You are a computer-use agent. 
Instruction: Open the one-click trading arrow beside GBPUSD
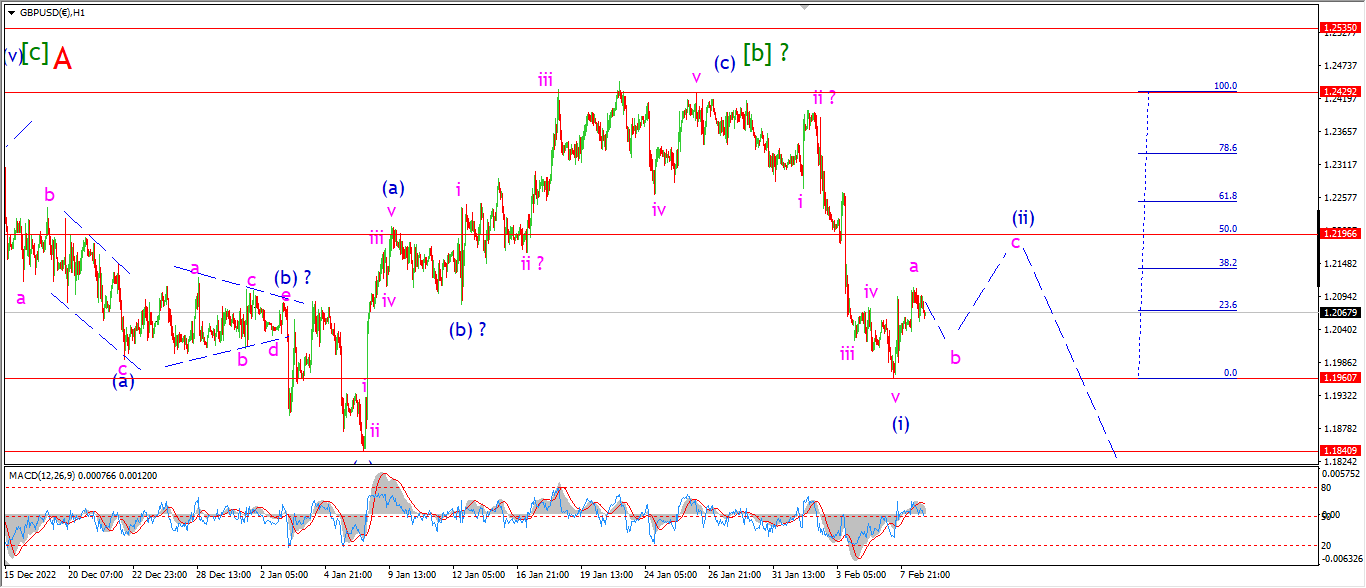[x=11, y=13]
